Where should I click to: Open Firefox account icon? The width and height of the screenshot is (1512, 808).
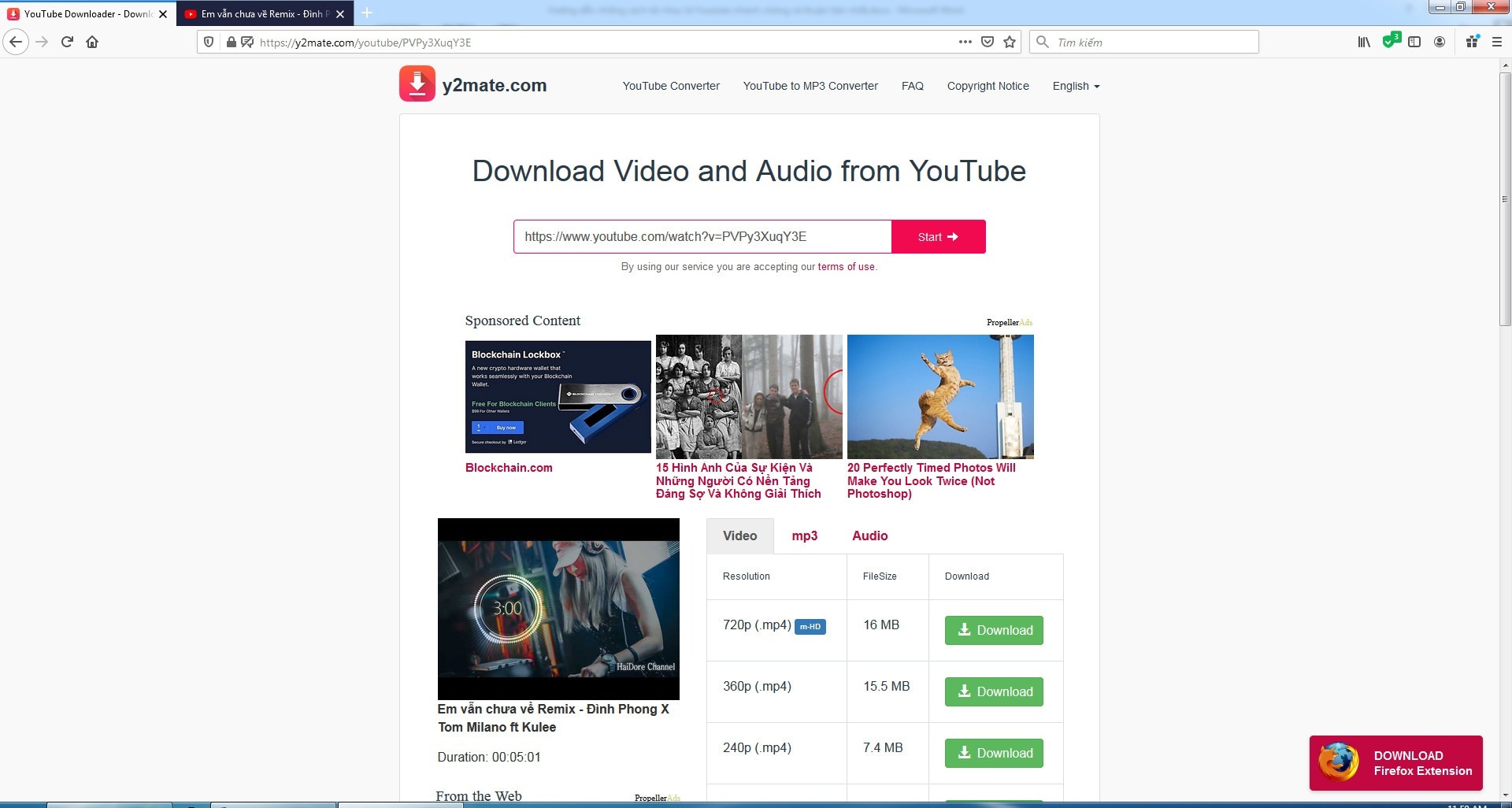(x=1440, y=42)
